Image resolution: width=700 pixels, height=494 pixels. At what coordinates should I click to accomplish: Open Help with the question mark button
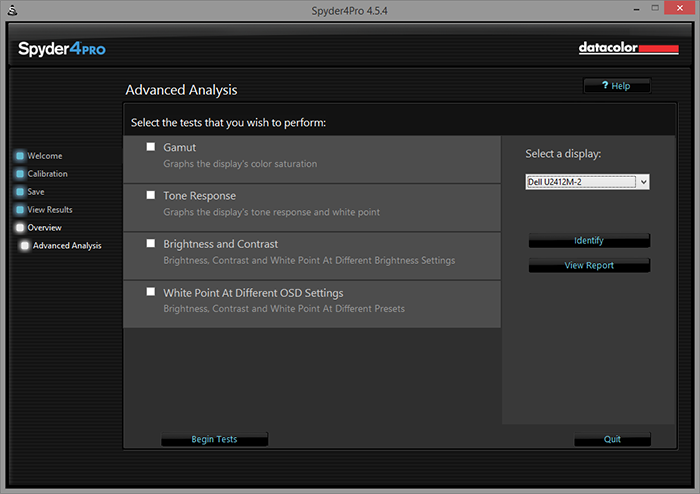click(x=616, y=86)
